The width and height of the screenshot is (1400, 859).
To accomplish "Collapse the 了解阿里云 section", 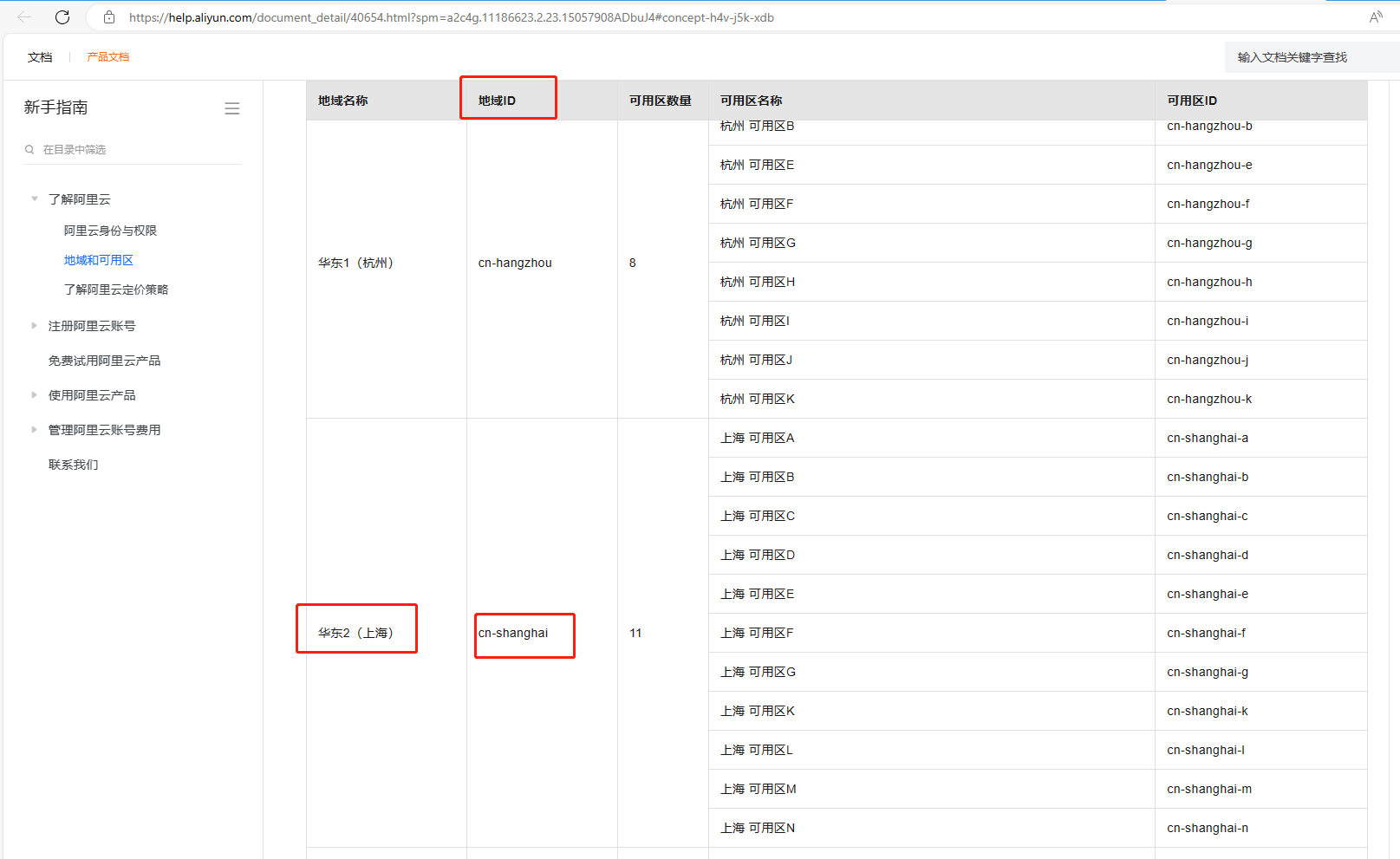I will click(35, 199).
